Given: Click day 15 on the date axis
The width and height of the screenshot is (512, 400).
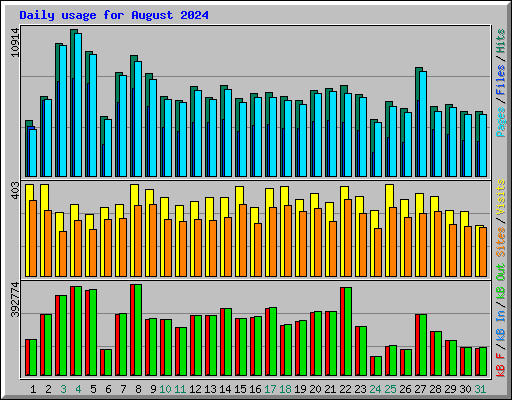Looking at the screenshot, I should [x=240, y=389].
